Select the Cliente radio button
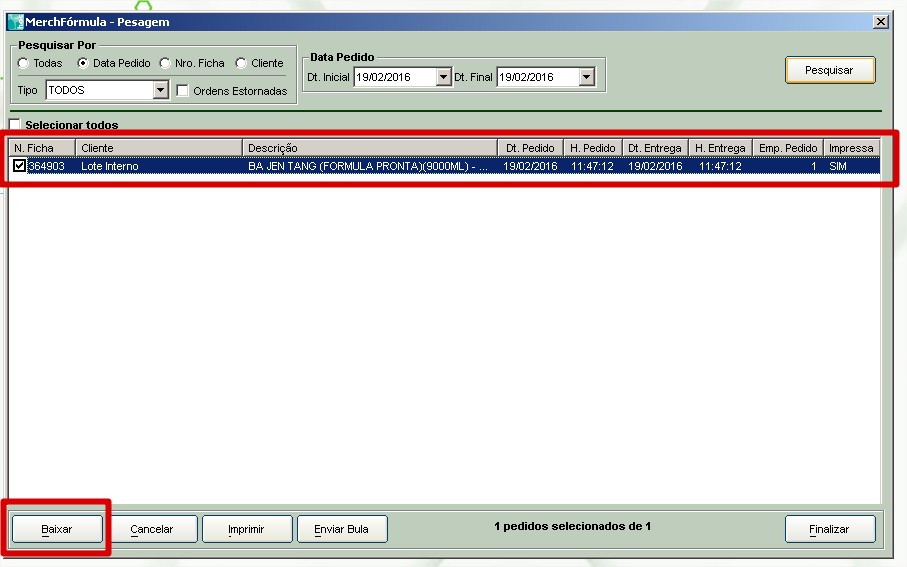Image resolution: width=907 pixels, height=567 pixels. click(x=241, y=63)
